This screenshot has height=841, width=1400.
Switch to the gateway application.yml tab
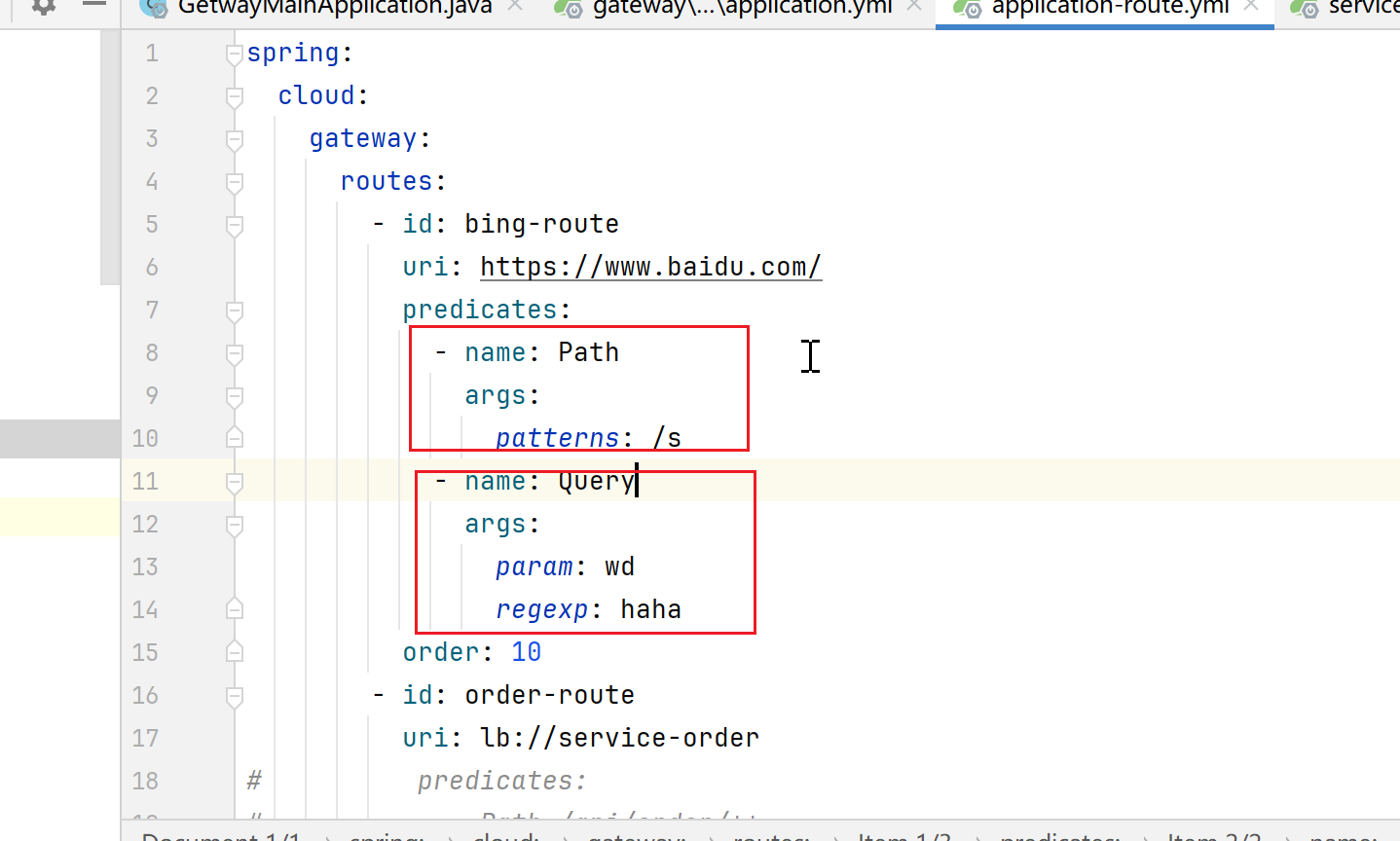pyautogui.click(x=743, y=7)
